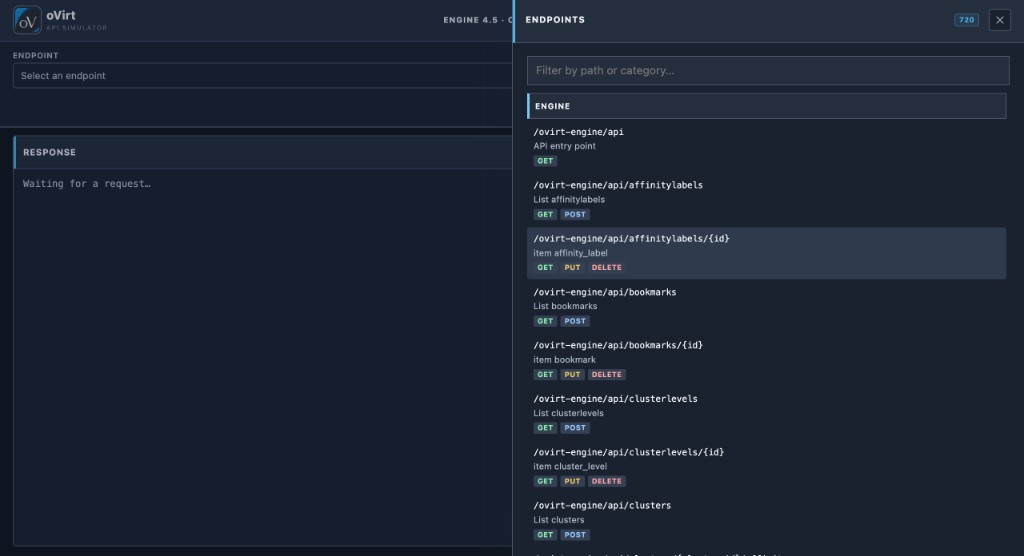Click POST badge for List clusters
This screenshot has width=1024, height=556.
[575, 535]
